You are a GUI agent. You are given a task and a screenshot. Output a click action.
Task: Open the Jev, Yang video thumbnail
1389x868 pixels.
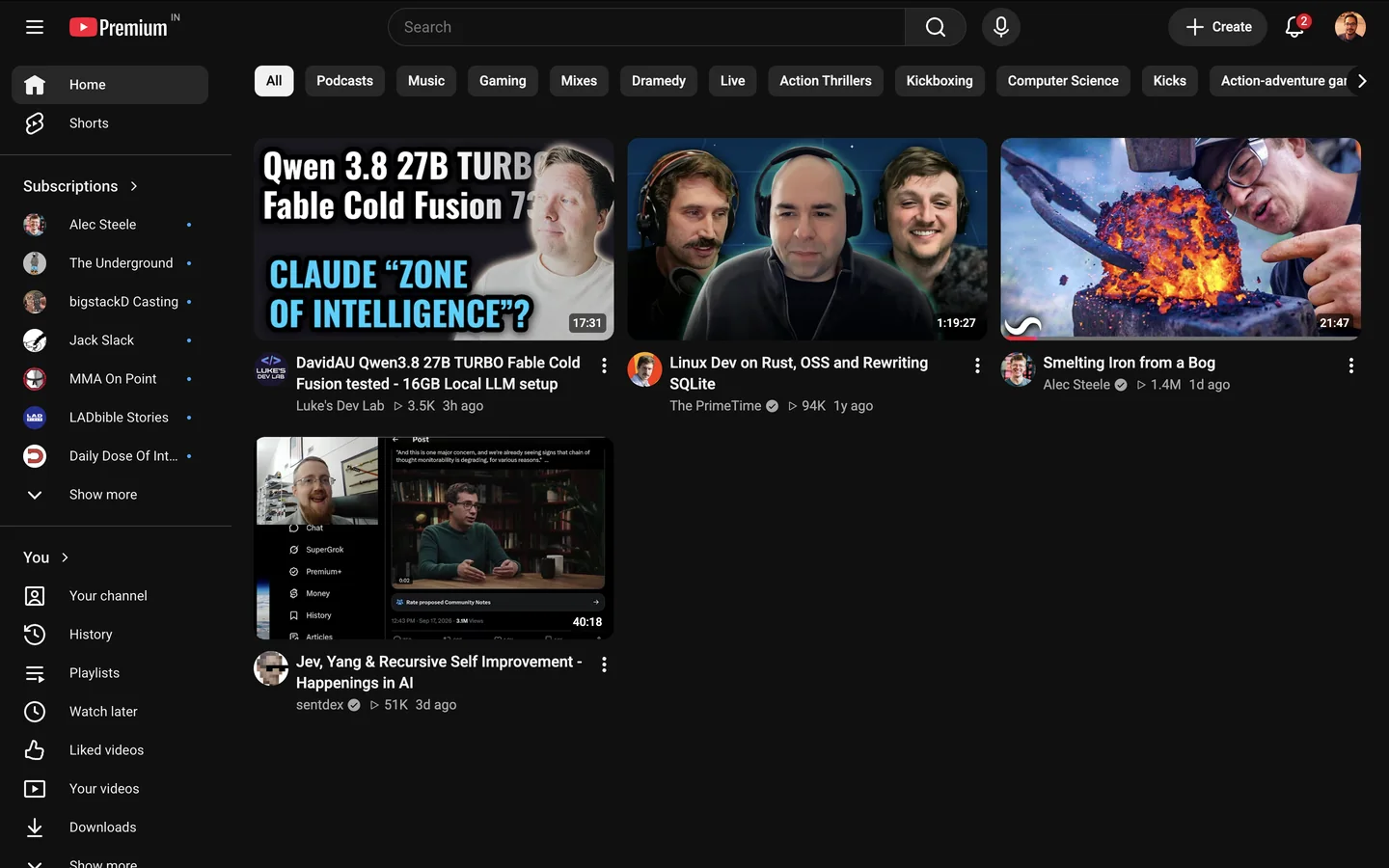pos(434,538)
